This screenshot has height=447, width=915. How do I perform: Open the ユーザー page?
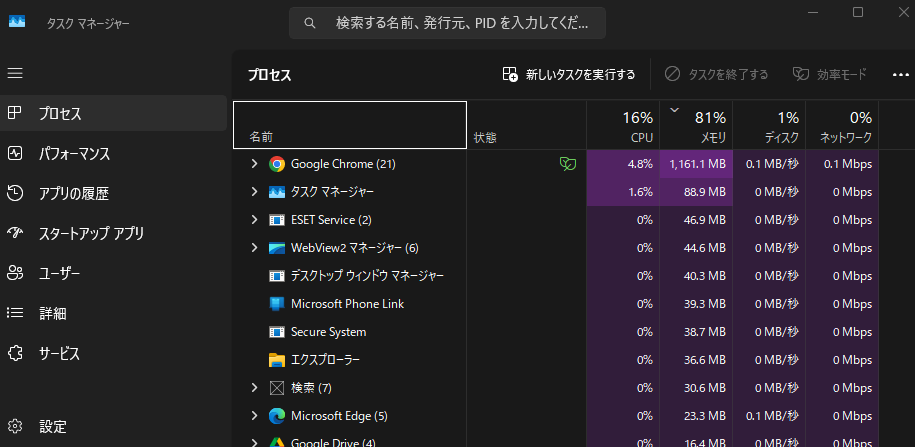[113, 273]
